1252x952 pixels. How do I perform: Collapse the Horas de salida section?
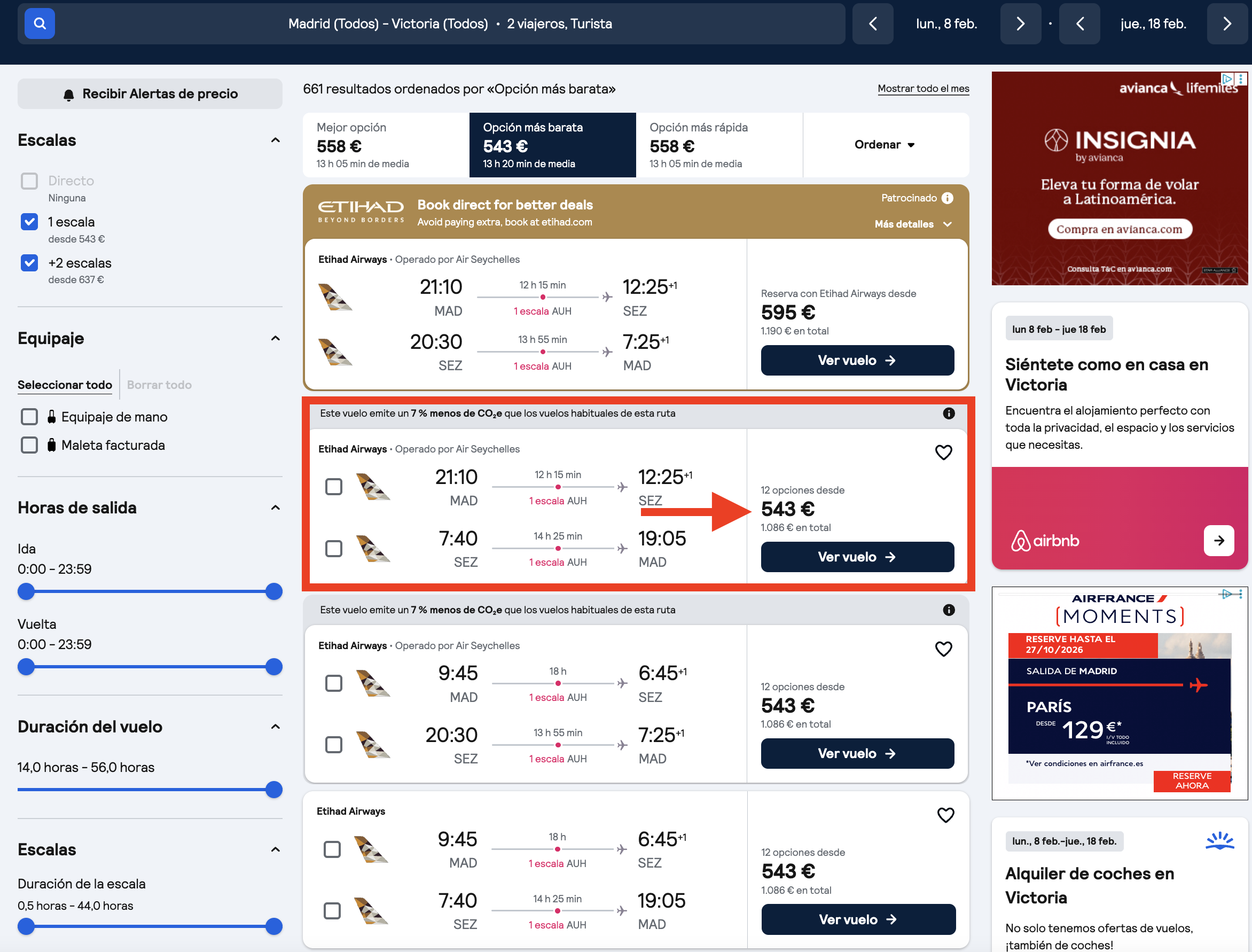[x=275, y=507]
